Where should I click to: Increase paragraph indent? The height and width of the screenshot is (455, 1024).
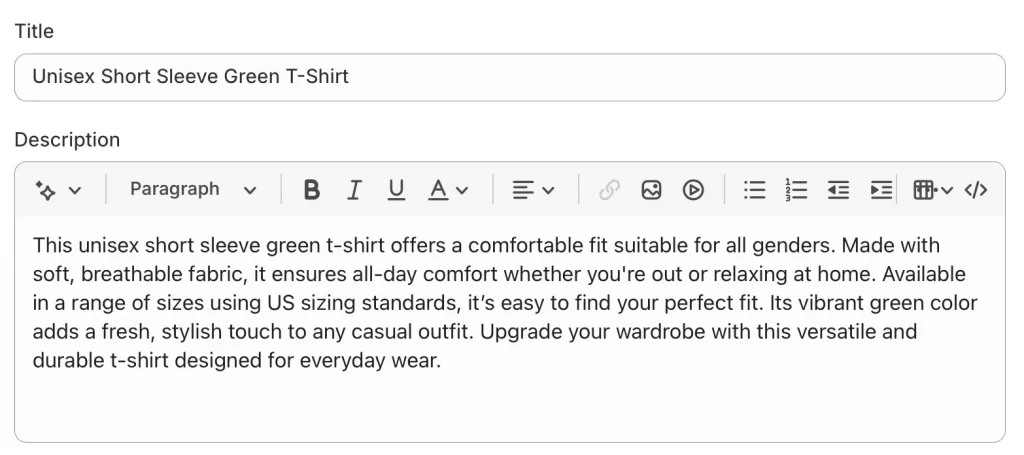[x=881, y=190]
